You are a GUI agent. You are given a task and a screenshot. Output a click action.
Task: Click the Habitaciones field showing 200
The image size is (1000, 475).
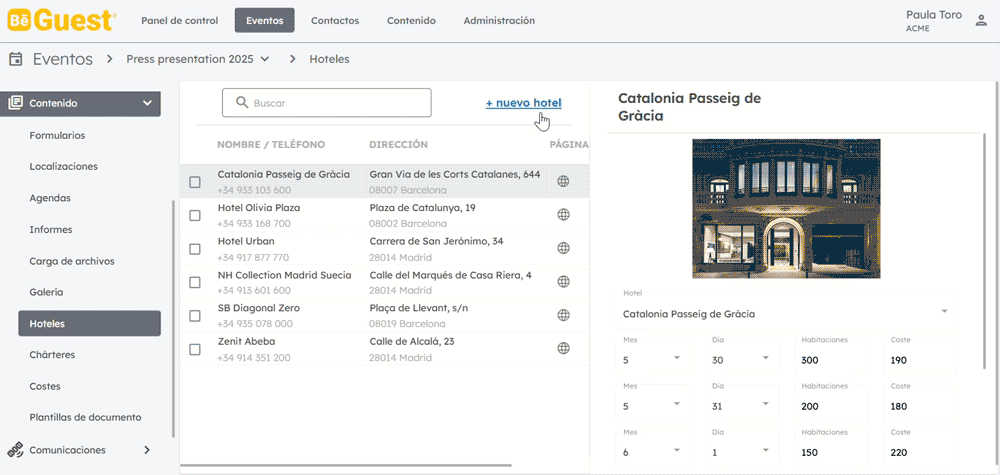point(832,403)
